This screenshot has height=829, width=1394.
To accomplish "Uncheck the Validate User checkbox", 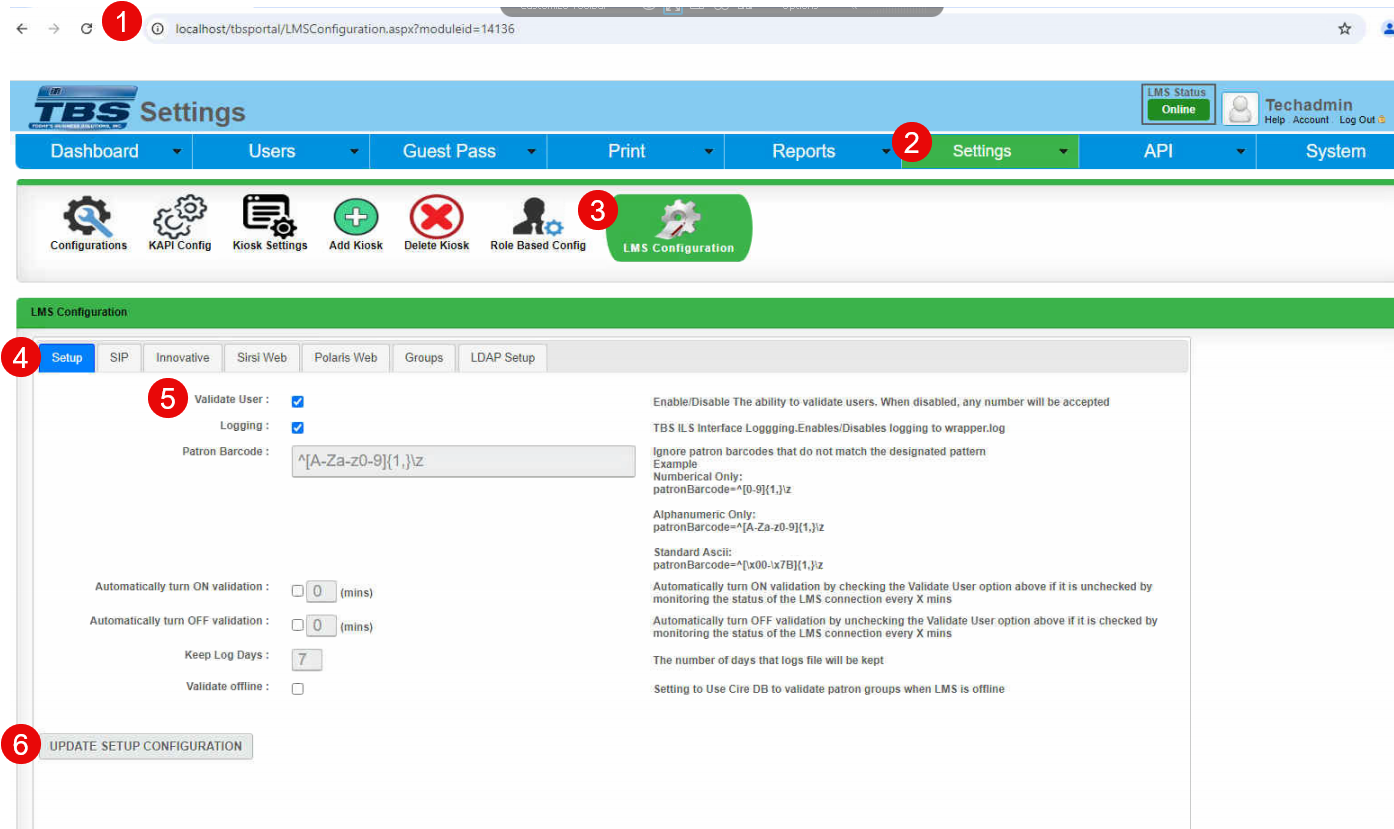I will (297, 402).
